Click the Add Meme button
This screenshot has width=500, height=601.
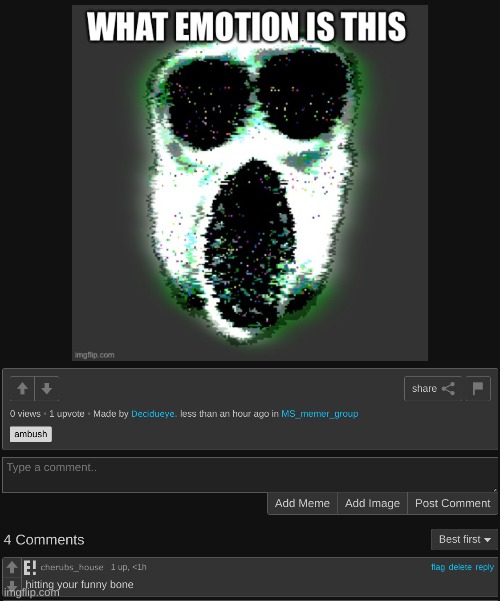(302, 503)
